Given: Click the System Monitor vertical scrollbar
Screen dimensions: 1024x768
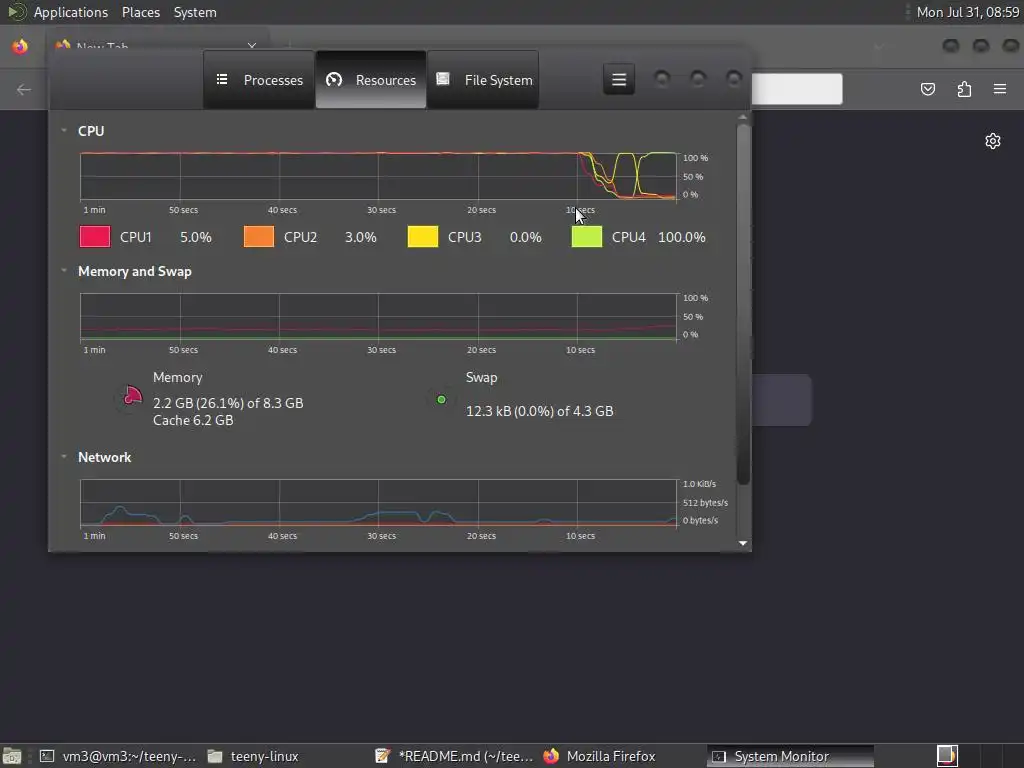Looking at the screenshot, I should point(743,304).
